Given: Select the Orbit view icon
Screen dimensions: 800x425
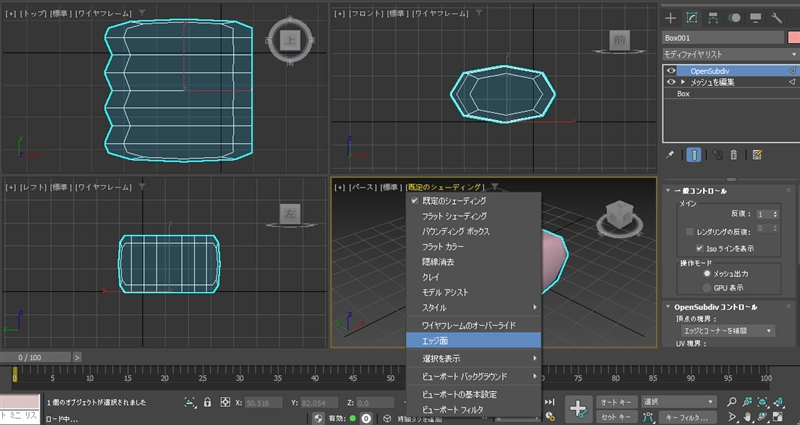Looking at the screenshot, I should tap(763, 417).
